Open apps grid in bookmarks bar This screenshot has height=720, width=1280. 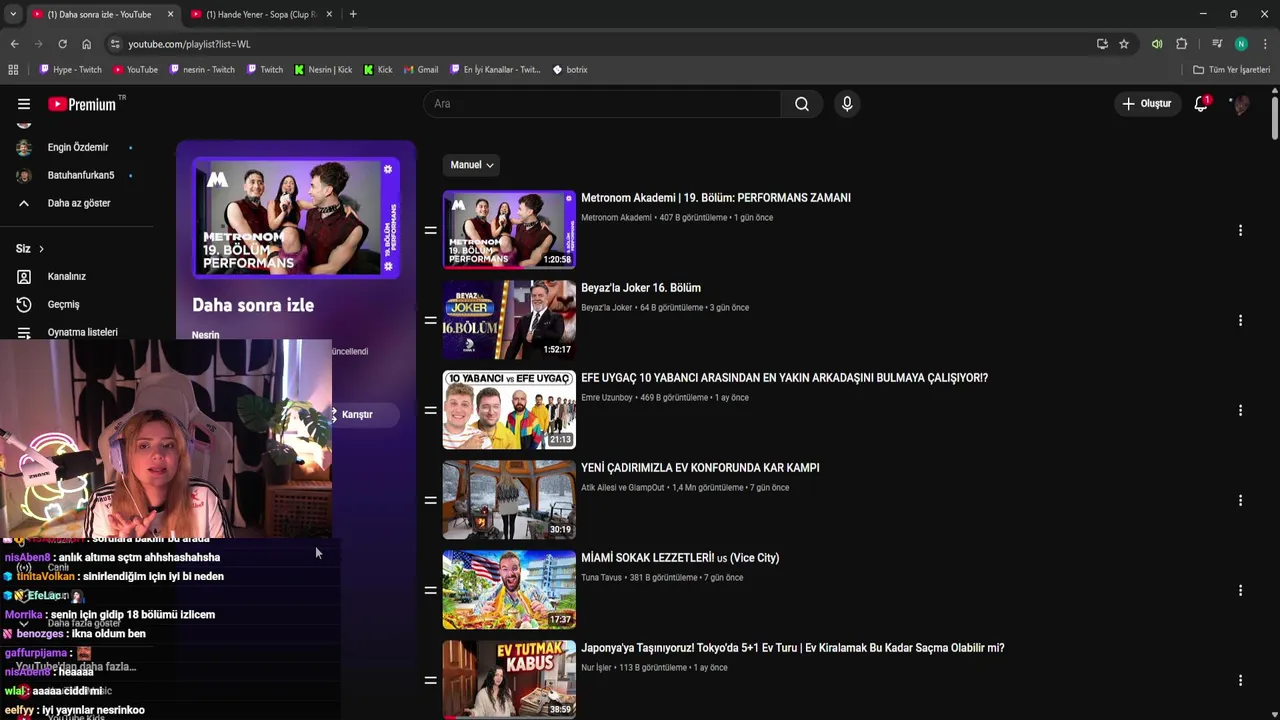tap(13, 70)
